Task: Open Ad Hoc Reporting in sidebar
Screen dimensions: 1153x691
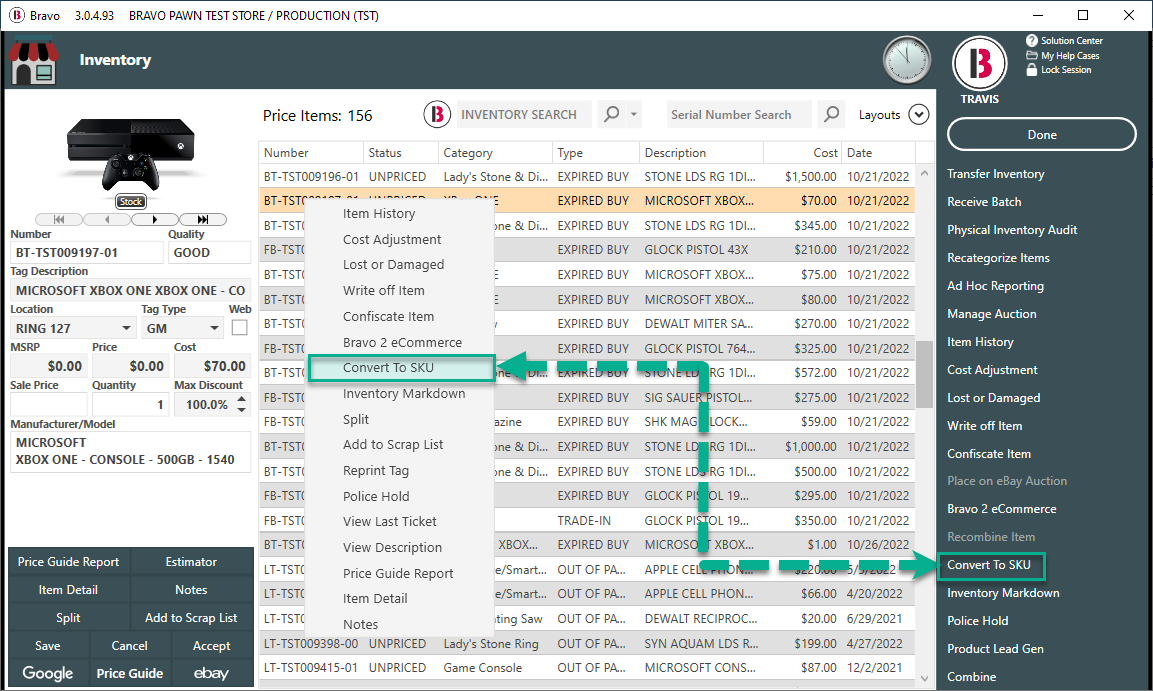Action: click(995, 286)
